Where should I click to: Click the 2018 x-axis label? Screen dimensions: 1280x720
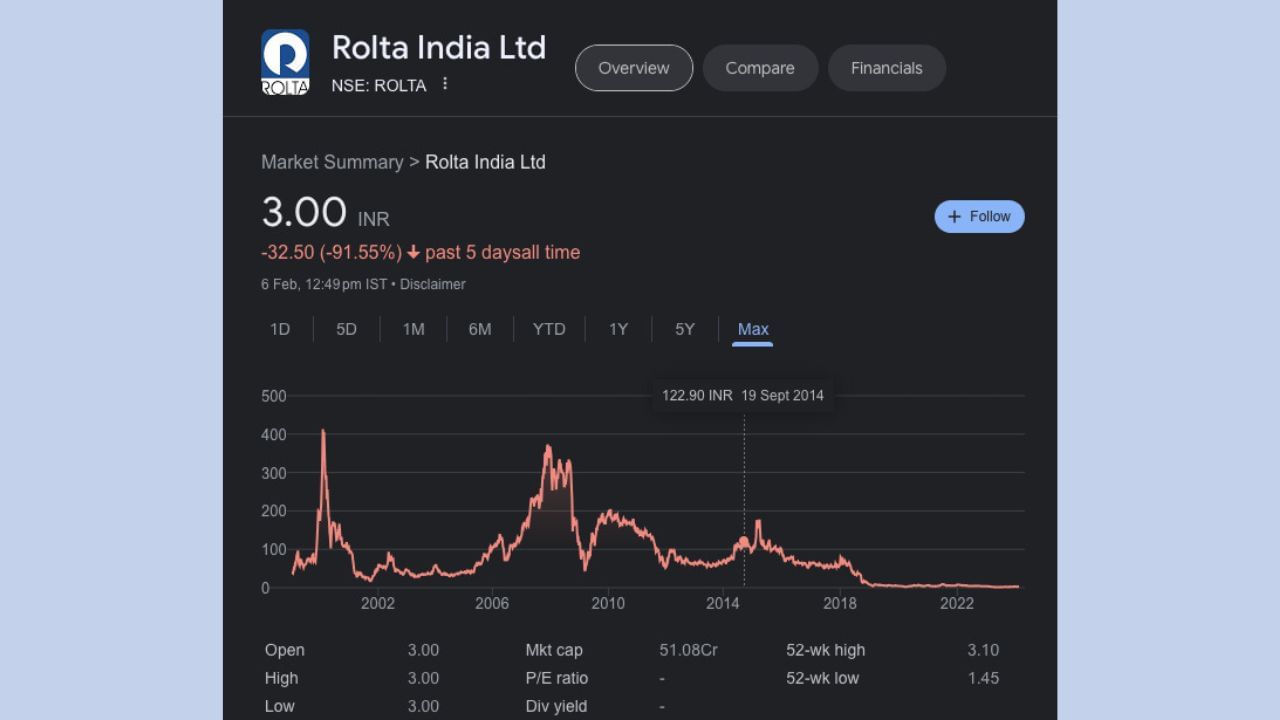[840, 603]
